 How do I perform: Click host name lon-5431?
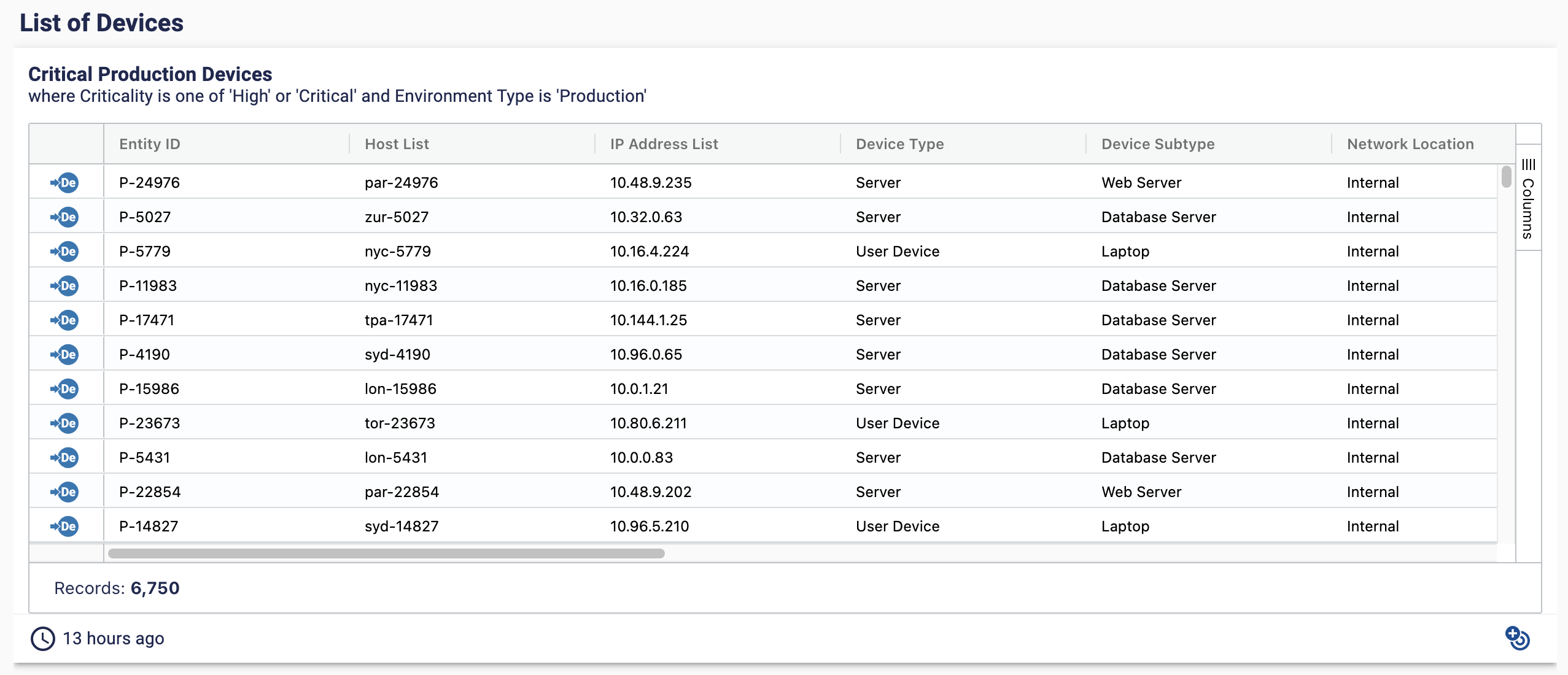point(396,457)
